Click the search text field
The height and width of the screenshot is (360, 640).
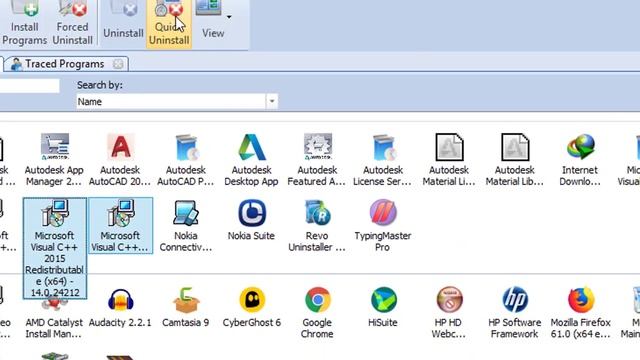pyautogui.click(x=29, y=86)
